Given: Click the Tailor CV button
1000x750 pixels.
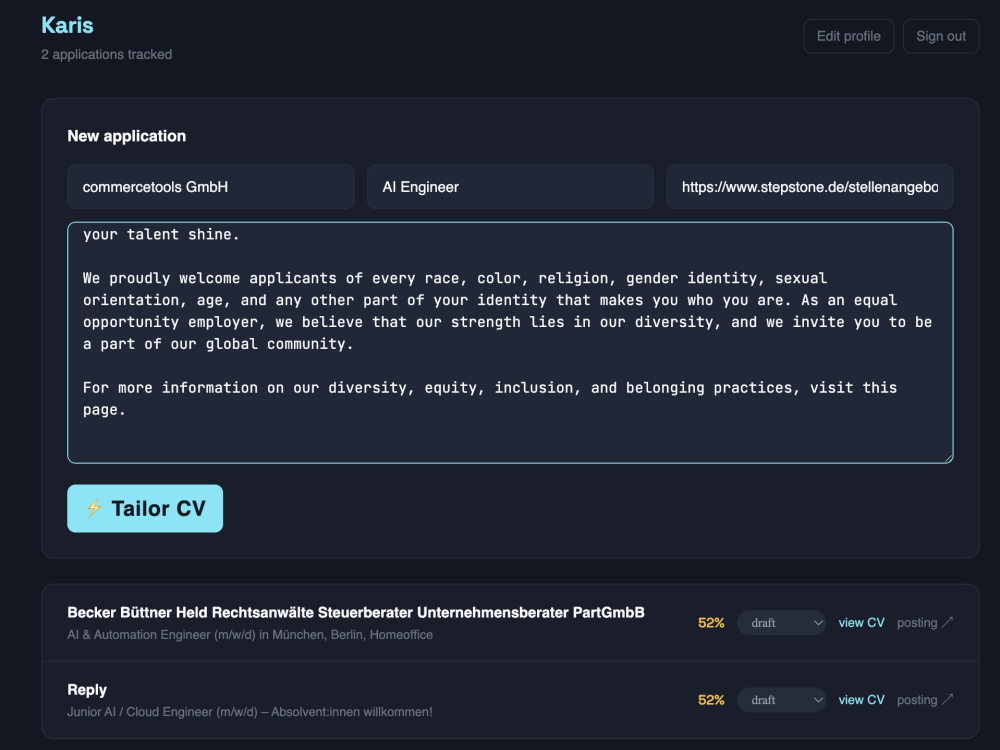Looking at the screenshot, I should point(145,508).
